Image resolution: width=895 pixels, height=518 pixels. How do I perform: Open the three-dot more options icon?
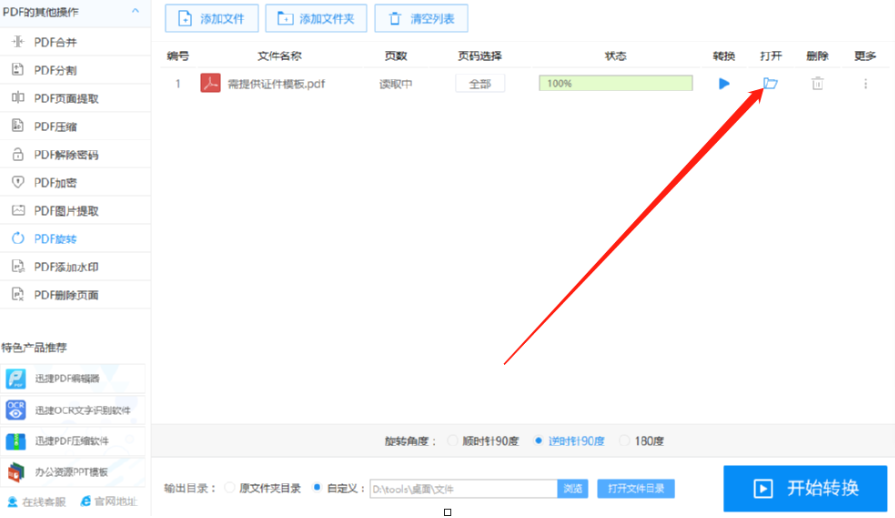pos(865,84)
